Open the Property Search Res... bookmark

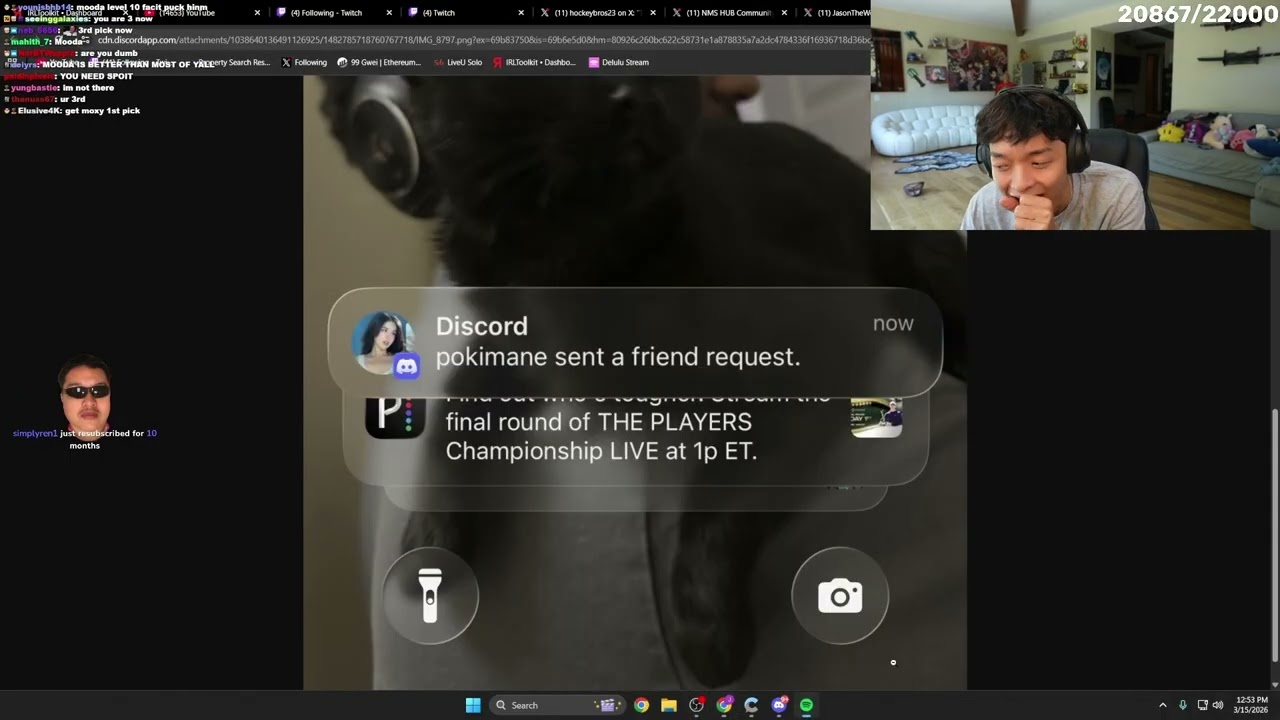pos(235,62)
